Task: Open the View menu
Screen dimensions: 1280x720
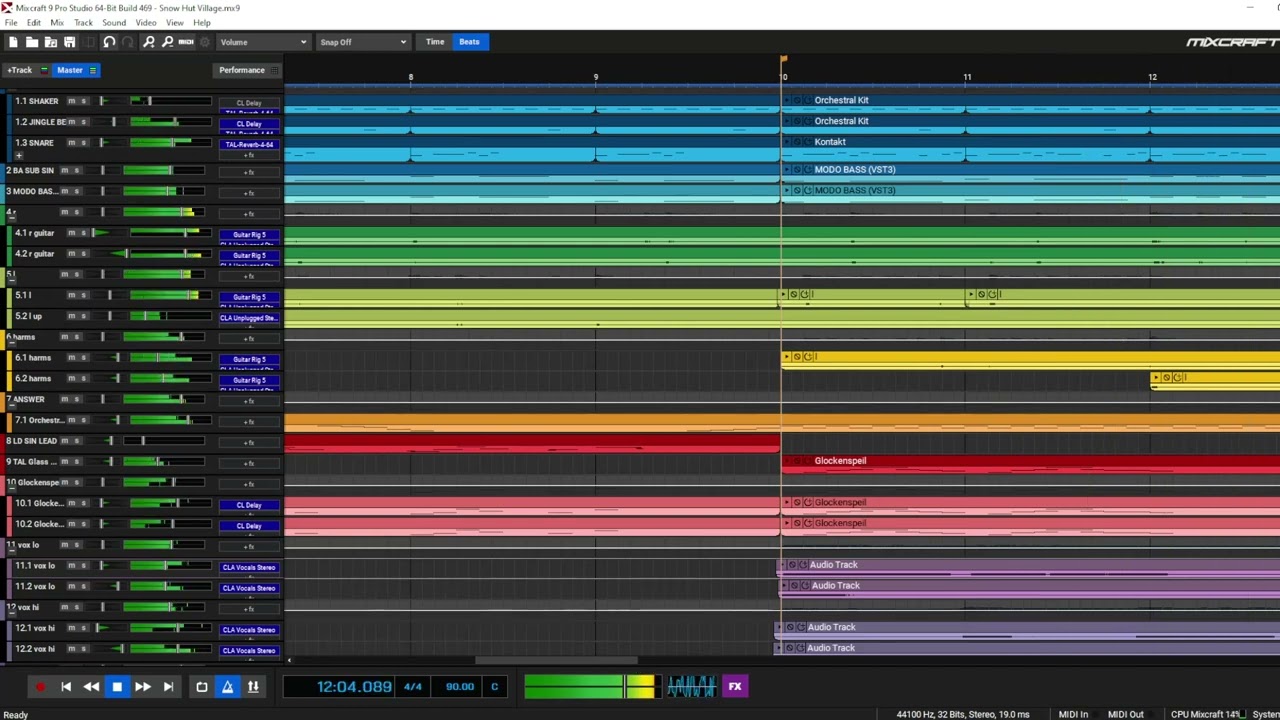Action: click(x=174, y=22)
